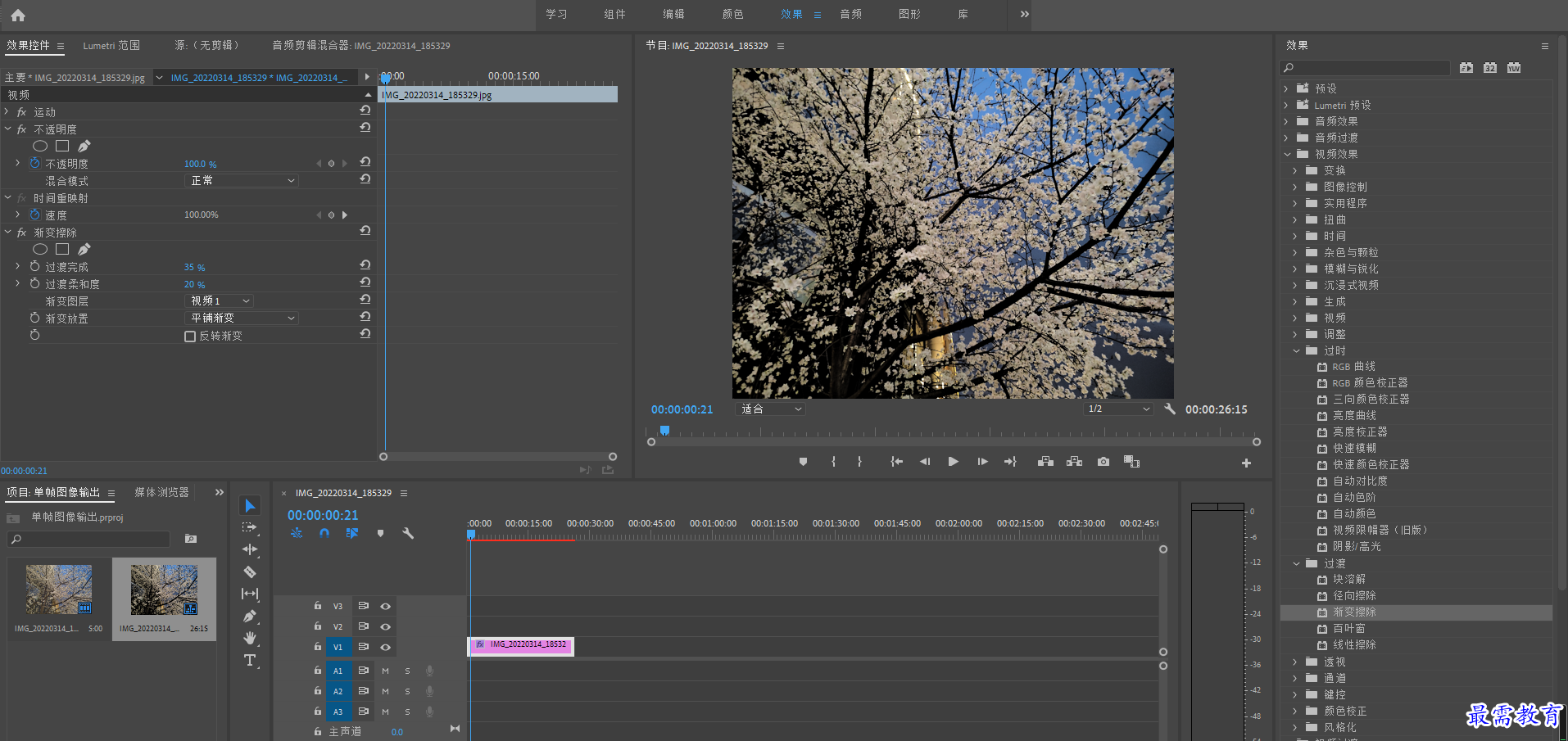Screen dimensions: 1568x741
Task: Solo track A2
Action: (x=407, y=691)
